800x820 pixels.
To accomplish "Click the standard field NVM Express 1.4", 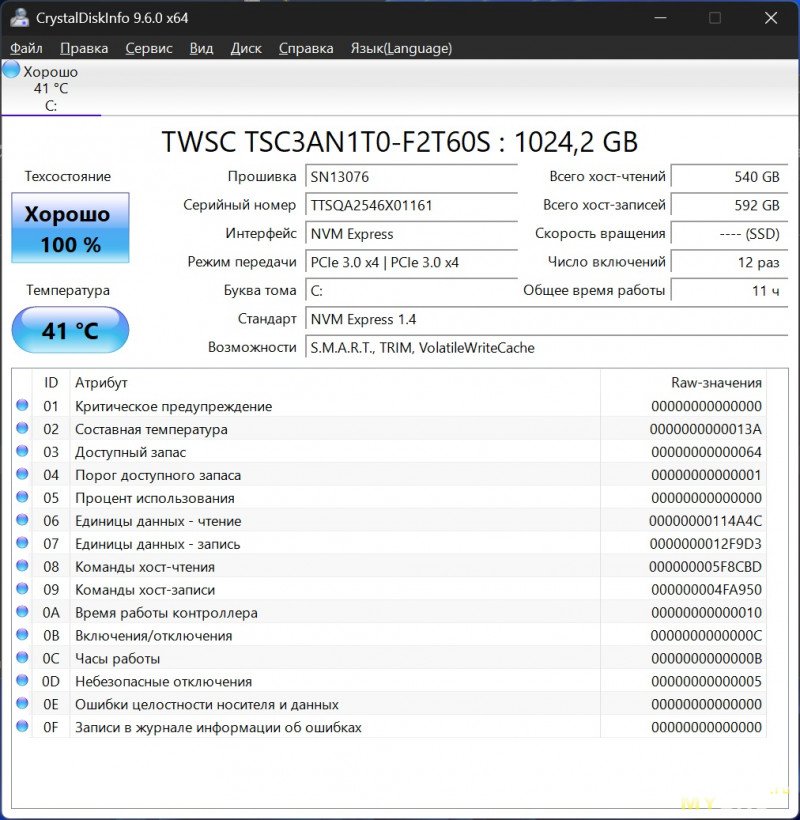I will pyautogui.click(x=546, y=319).
